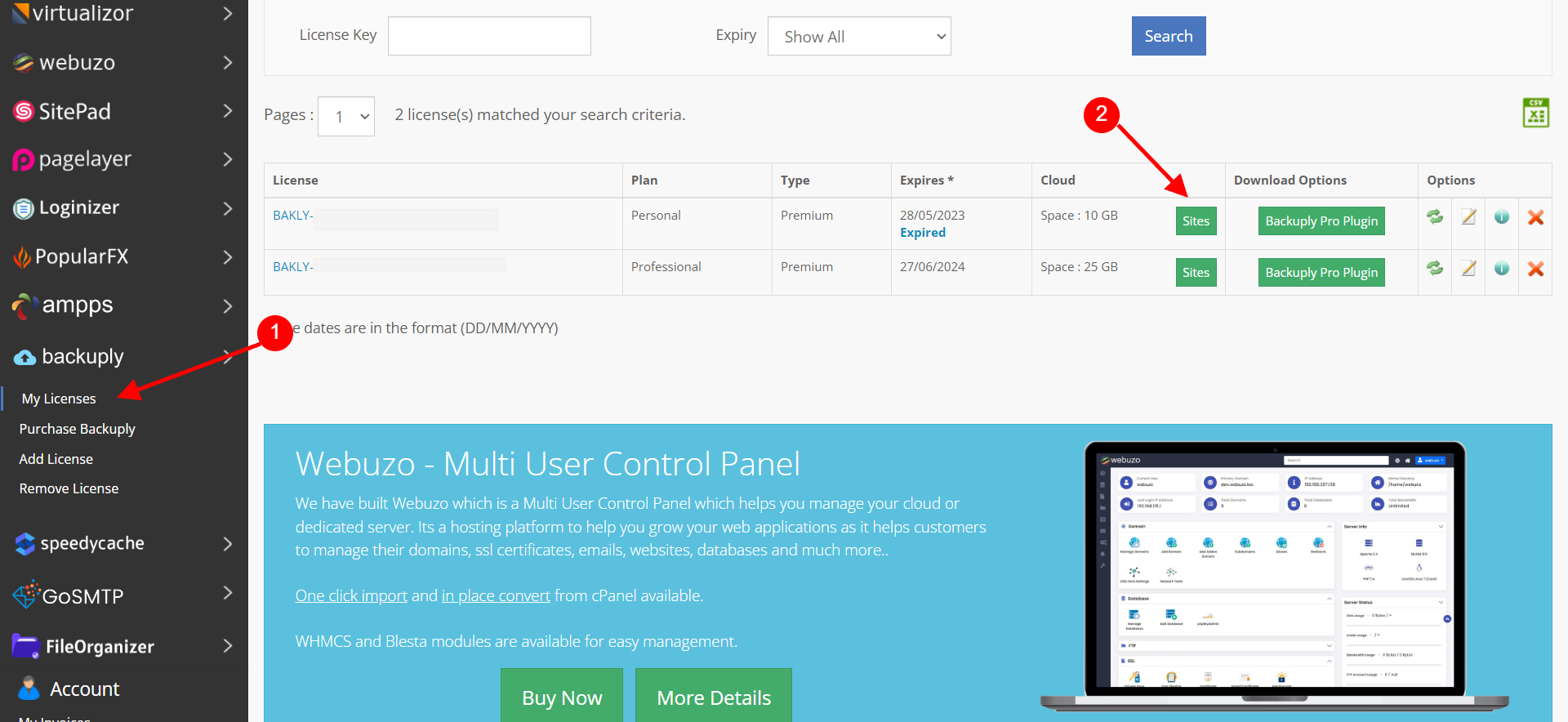Viewport: 1568px width, 722px height.
Task: Click the GoSMTP logo icon
Action: tap(26, 595)
